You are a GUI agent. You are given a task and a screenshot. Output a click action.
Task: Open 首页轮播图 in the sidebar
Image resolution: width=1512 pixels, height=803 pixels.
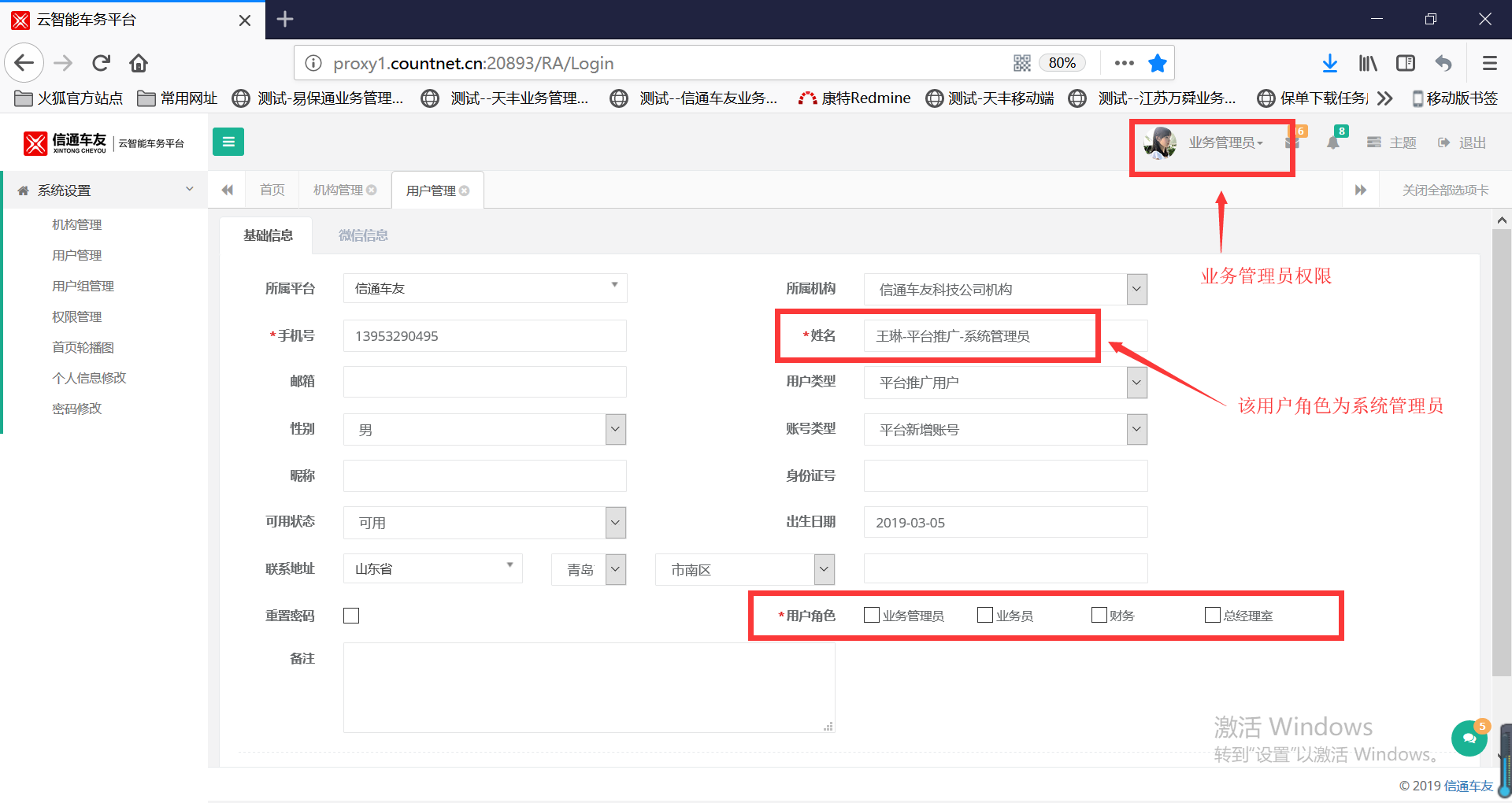click(83, 347)
